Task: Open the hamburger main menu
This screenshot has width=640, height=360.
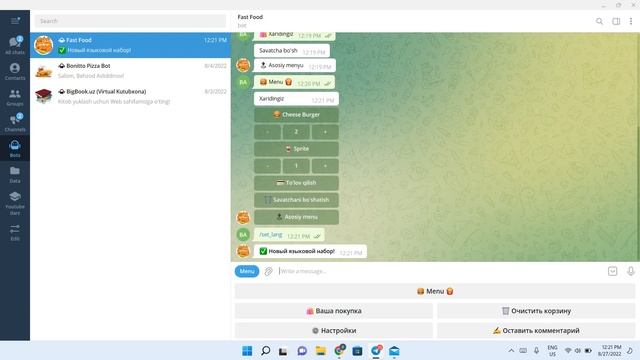Action: (15, 21)
